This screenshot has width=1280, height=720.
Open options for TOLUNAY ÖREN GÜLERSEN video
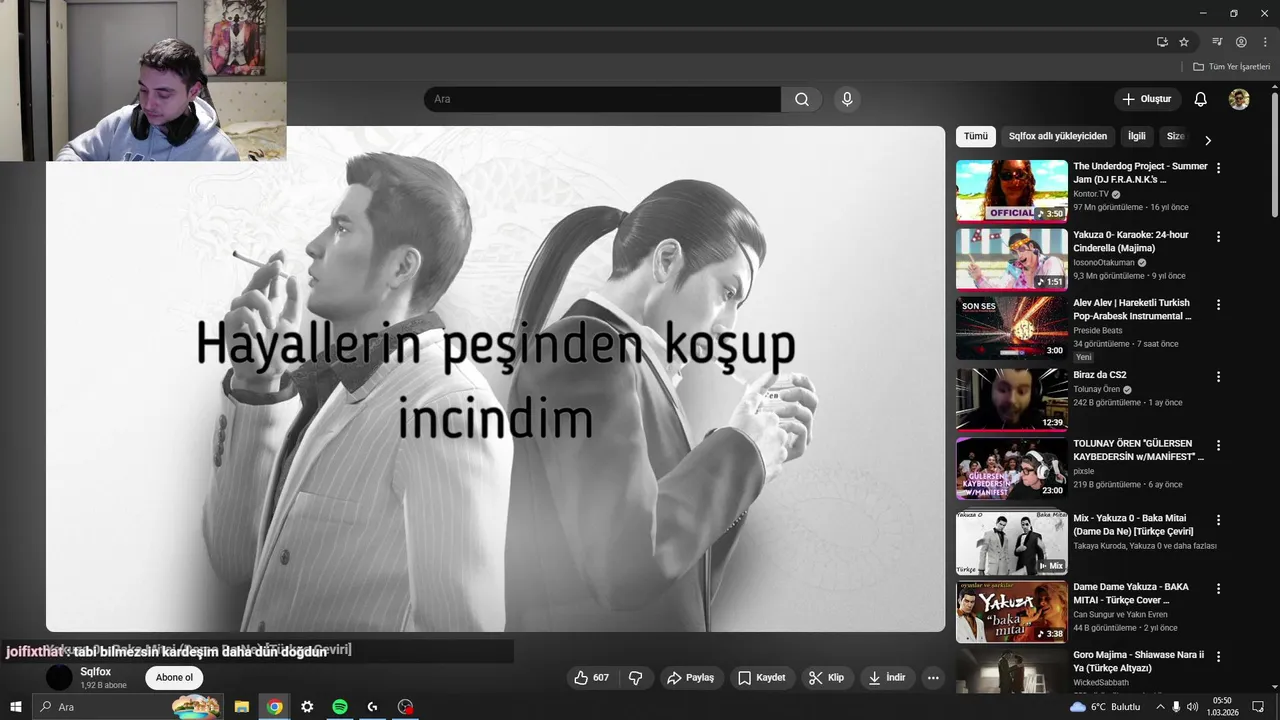pos(1218,445)
